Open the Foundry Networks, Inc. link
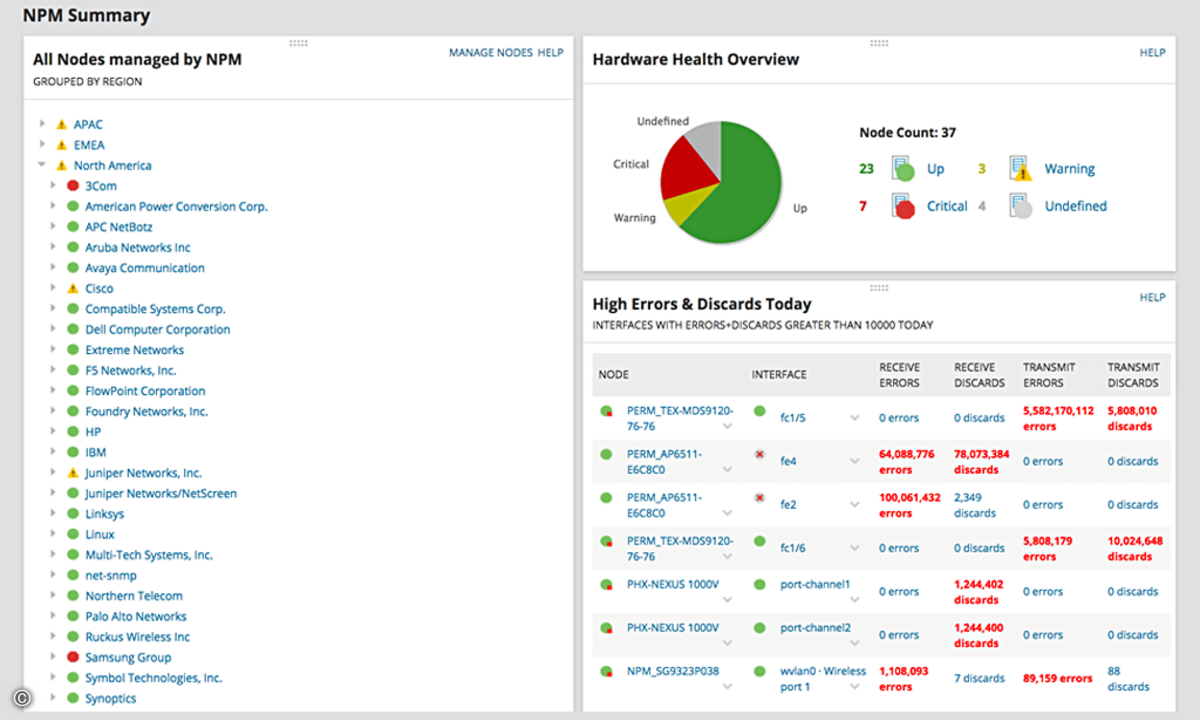Viewport: 1200px width, 720px height. tap(147, 411)
